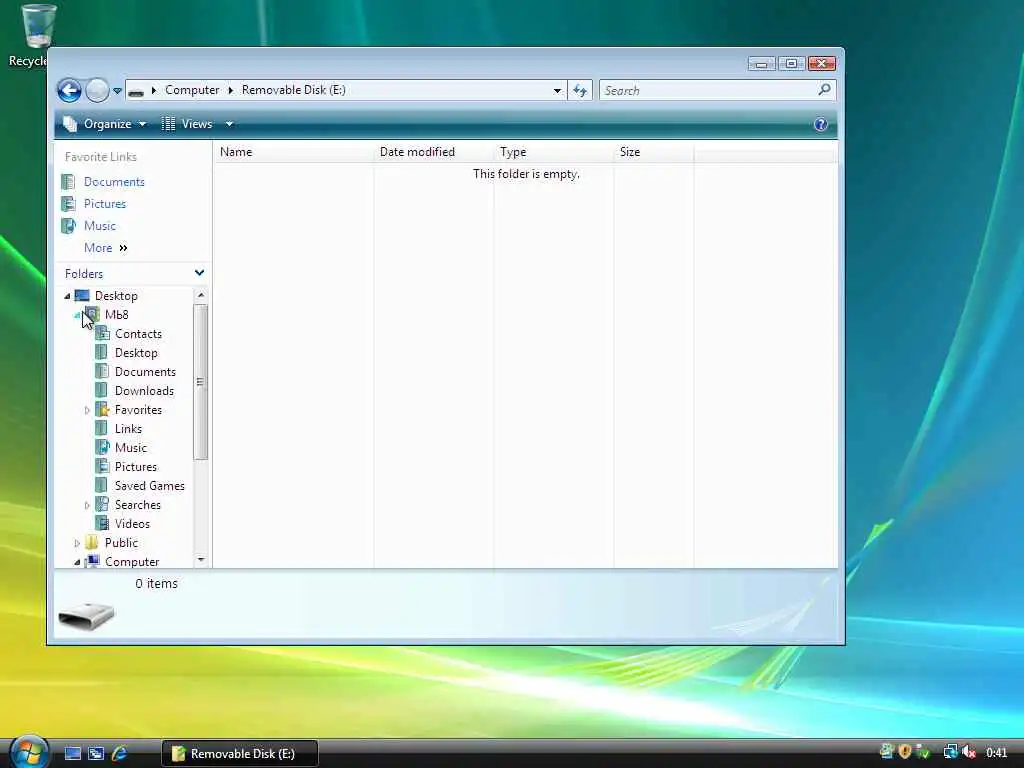Expand the Public tree node
Viewport: 1024px width, 768px height.
(77, 543)
